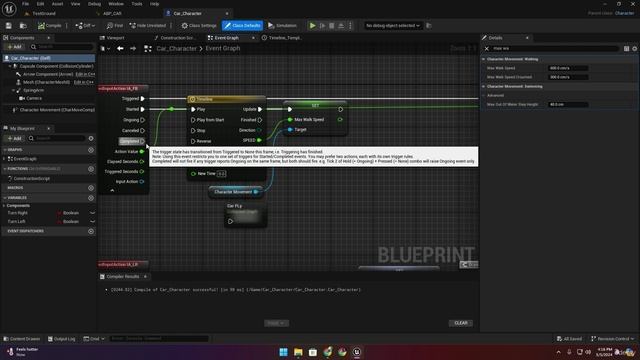
Task: Open the Content Drawer
Action: pyautogui.click(x=22, y=339)
